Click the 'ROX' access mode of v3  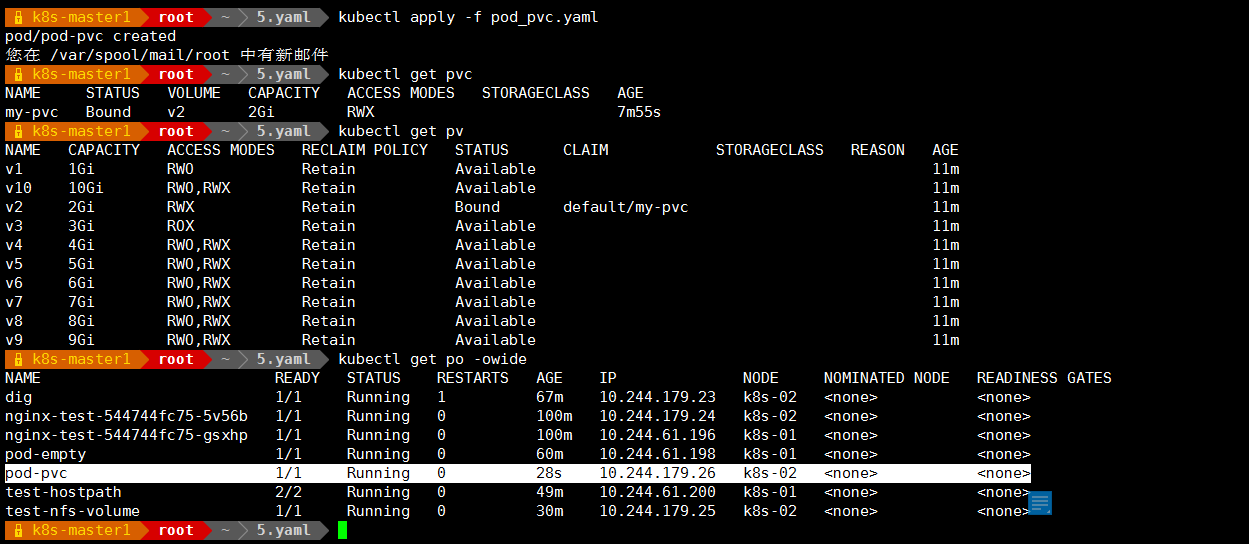click(180, 226)
